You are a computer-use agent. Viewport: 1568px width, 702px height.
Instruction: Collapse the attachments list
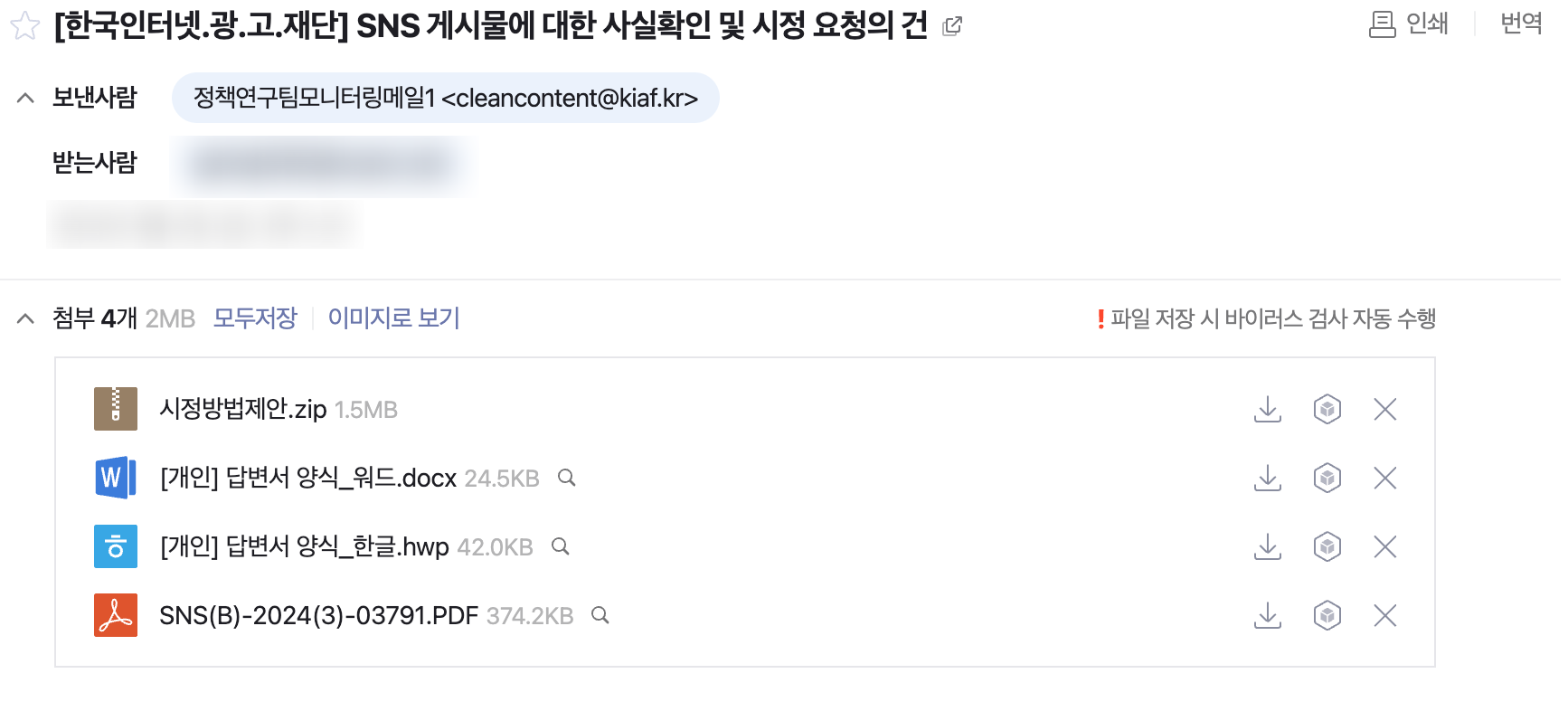point(25,318)
